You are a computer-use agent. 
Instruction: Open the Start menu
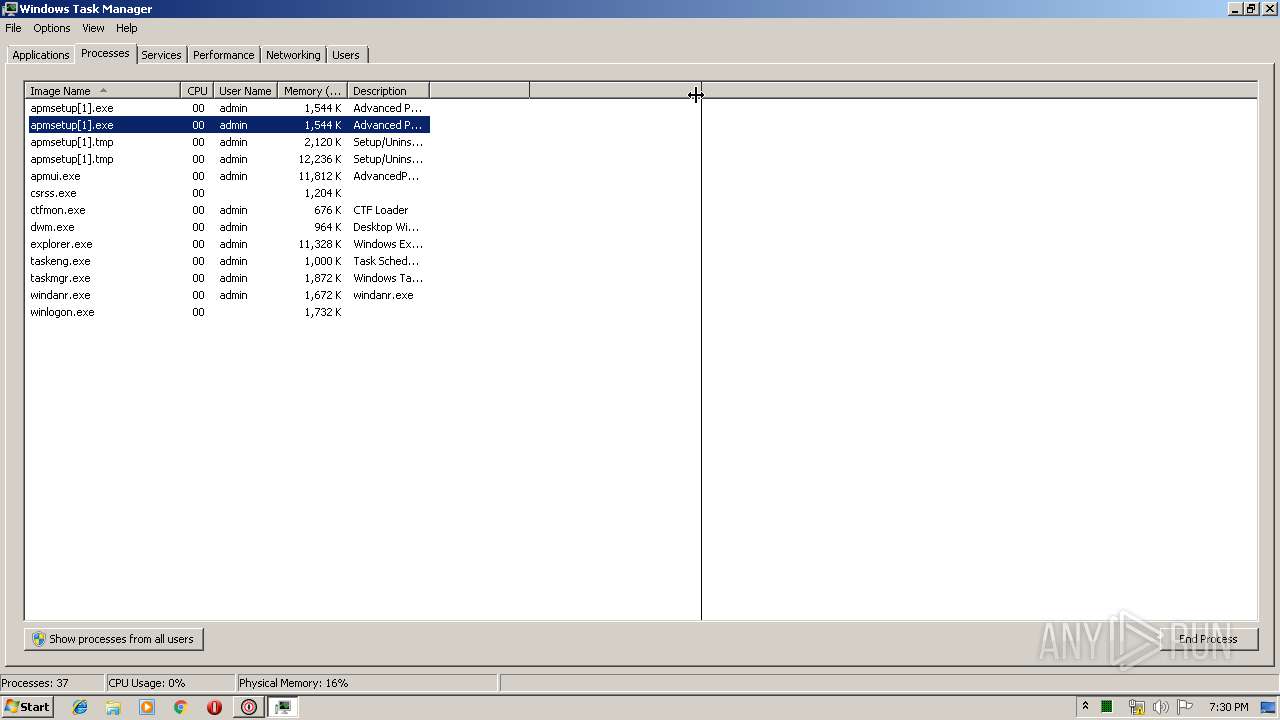pos(27,707)
